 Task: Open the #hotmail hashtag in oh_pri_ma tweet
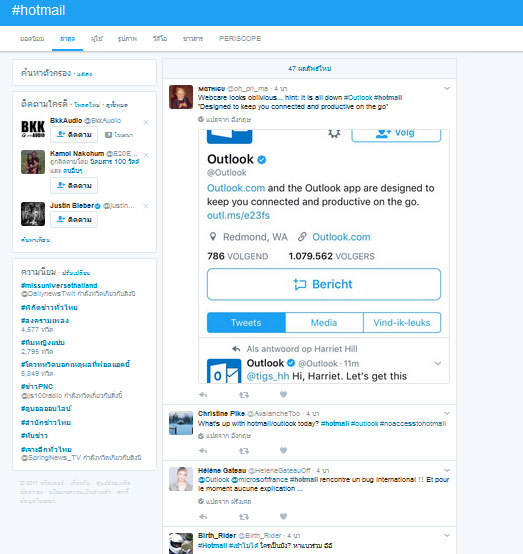pyautogui.click(x=388, y=98)
